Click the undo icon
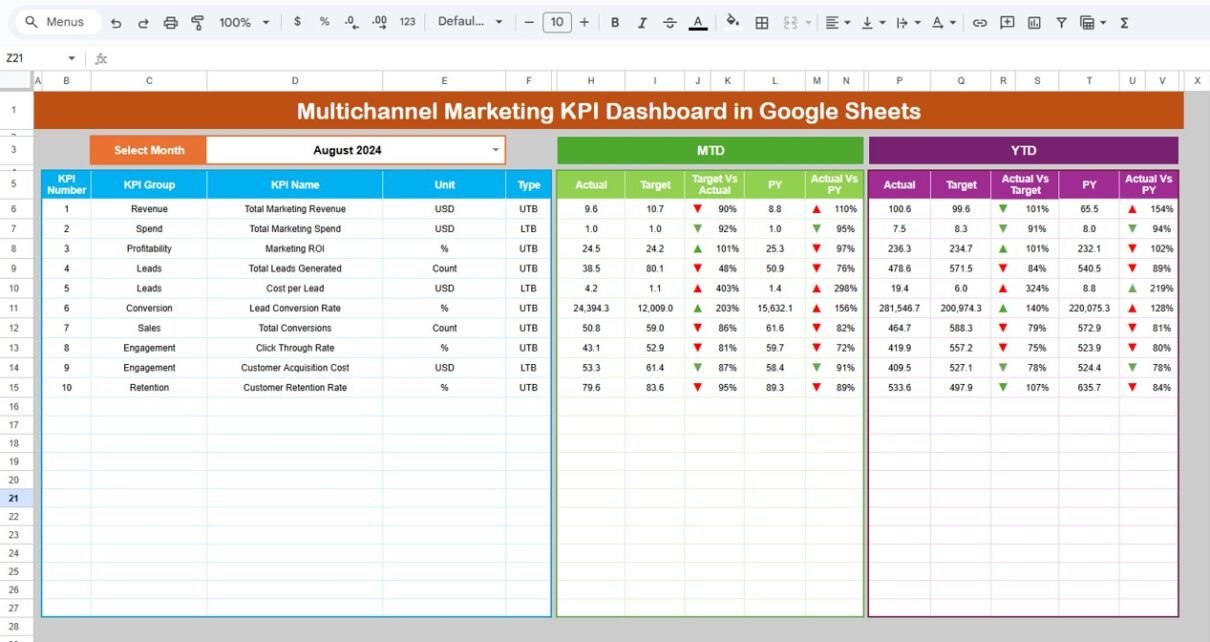The height and width of the screenshot is (642, 1210). pyautogui.click(x=116, y=22)
